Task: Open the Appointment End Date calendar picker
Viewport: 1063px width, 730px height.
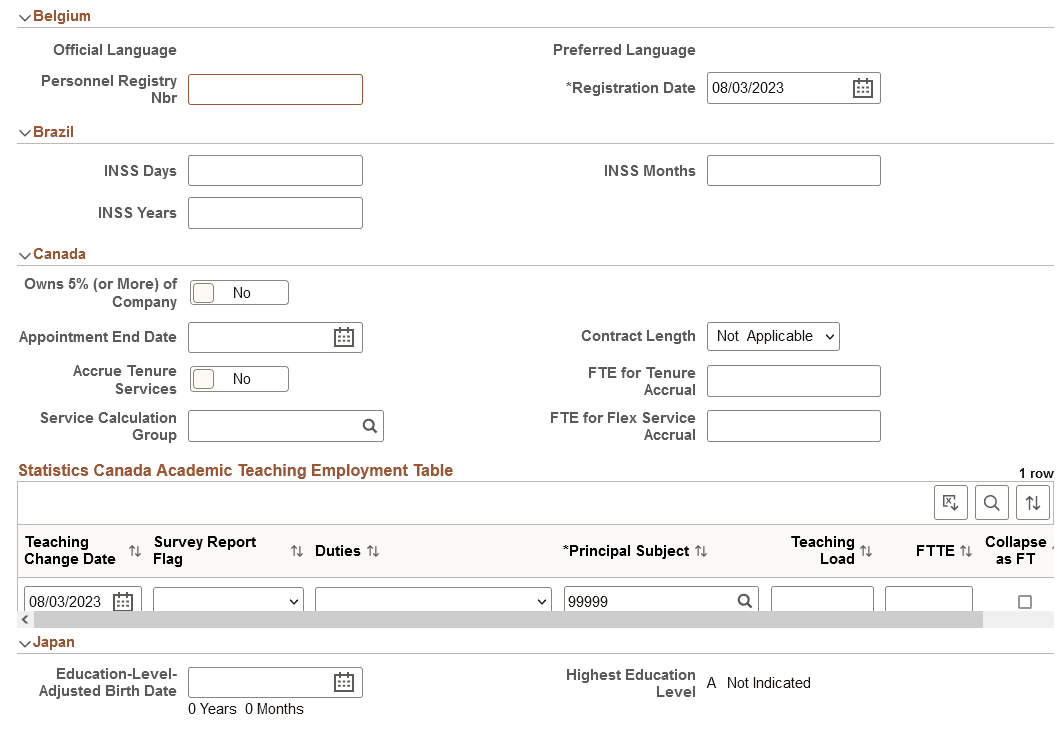Action: coord(344,337)
